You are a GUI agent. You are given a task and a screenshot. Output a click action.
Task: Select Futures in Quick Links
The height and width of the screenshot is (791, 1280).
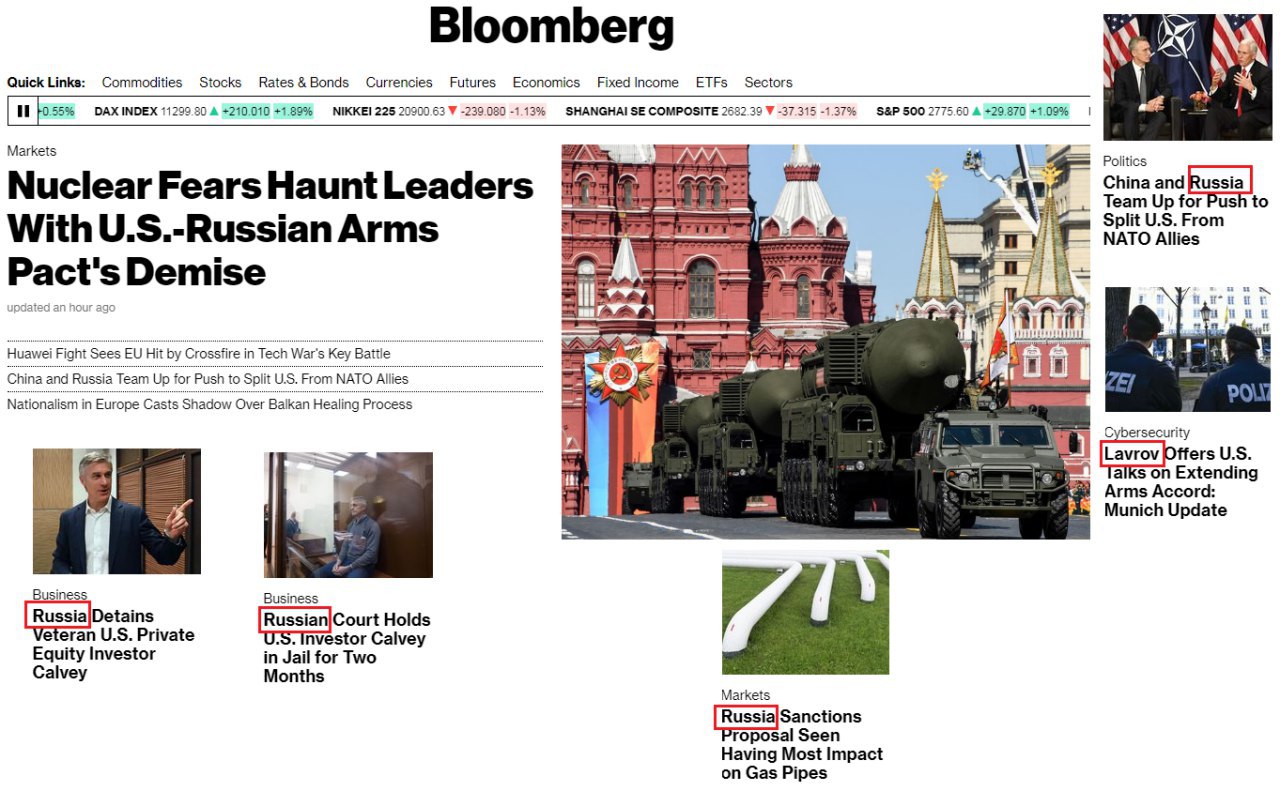[472, 82]
